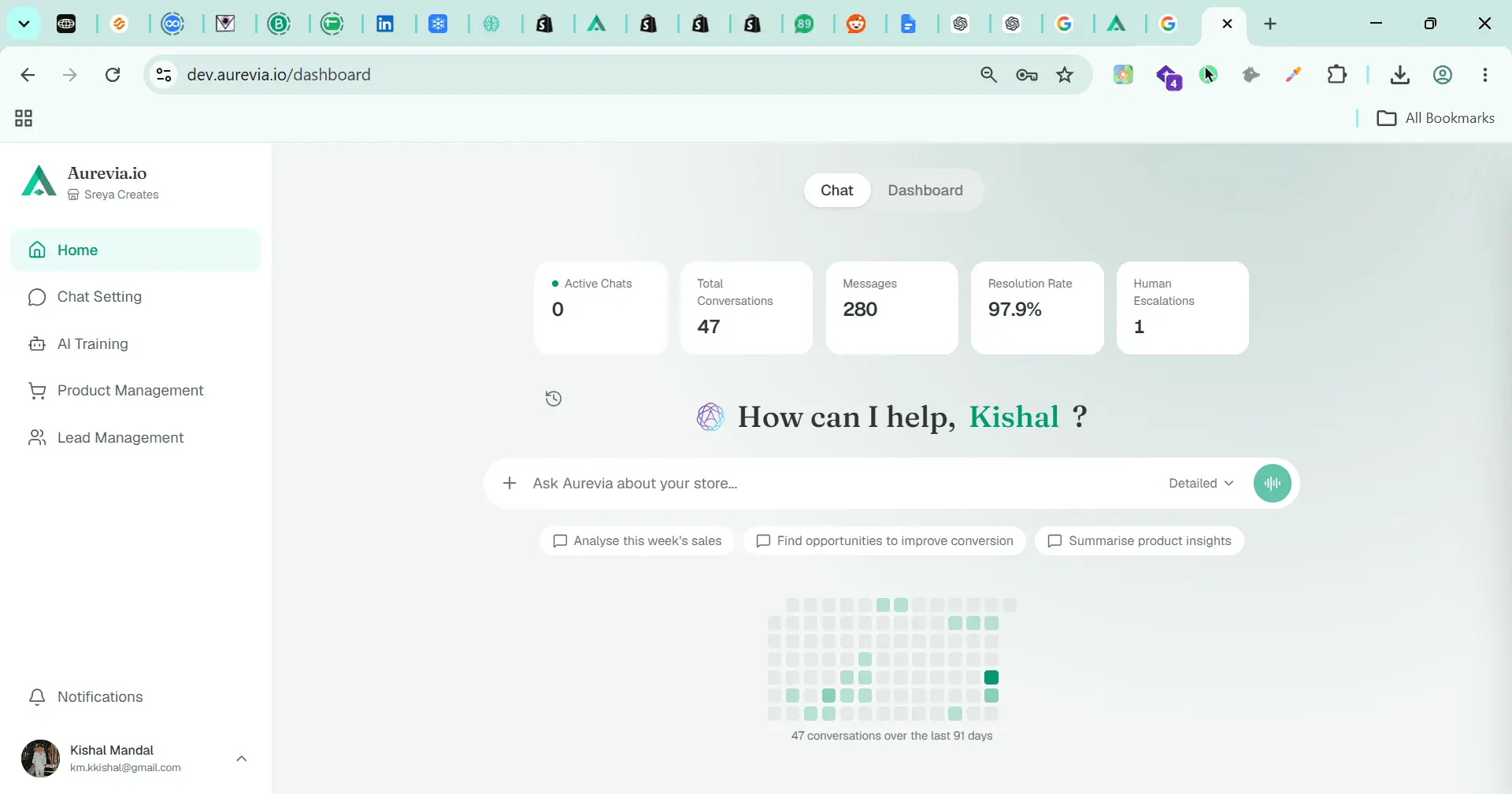This screenshot has width=1512, height=794.
Task: Click the voice waveform send button
Action: coord(1272,483)
